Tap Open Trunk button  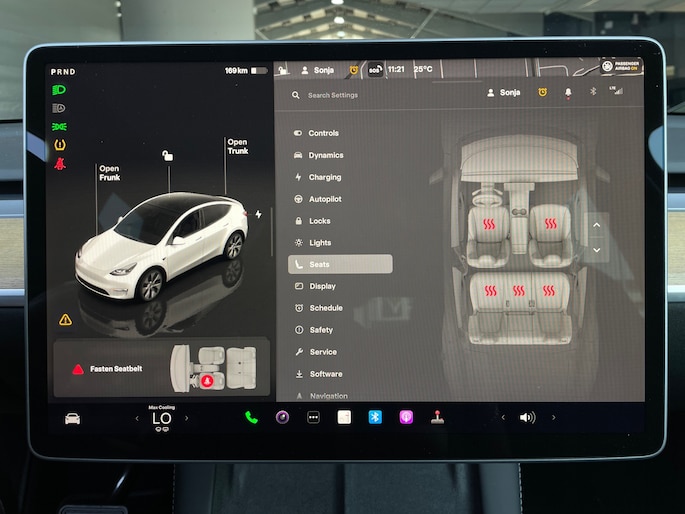tap(238, 146)
